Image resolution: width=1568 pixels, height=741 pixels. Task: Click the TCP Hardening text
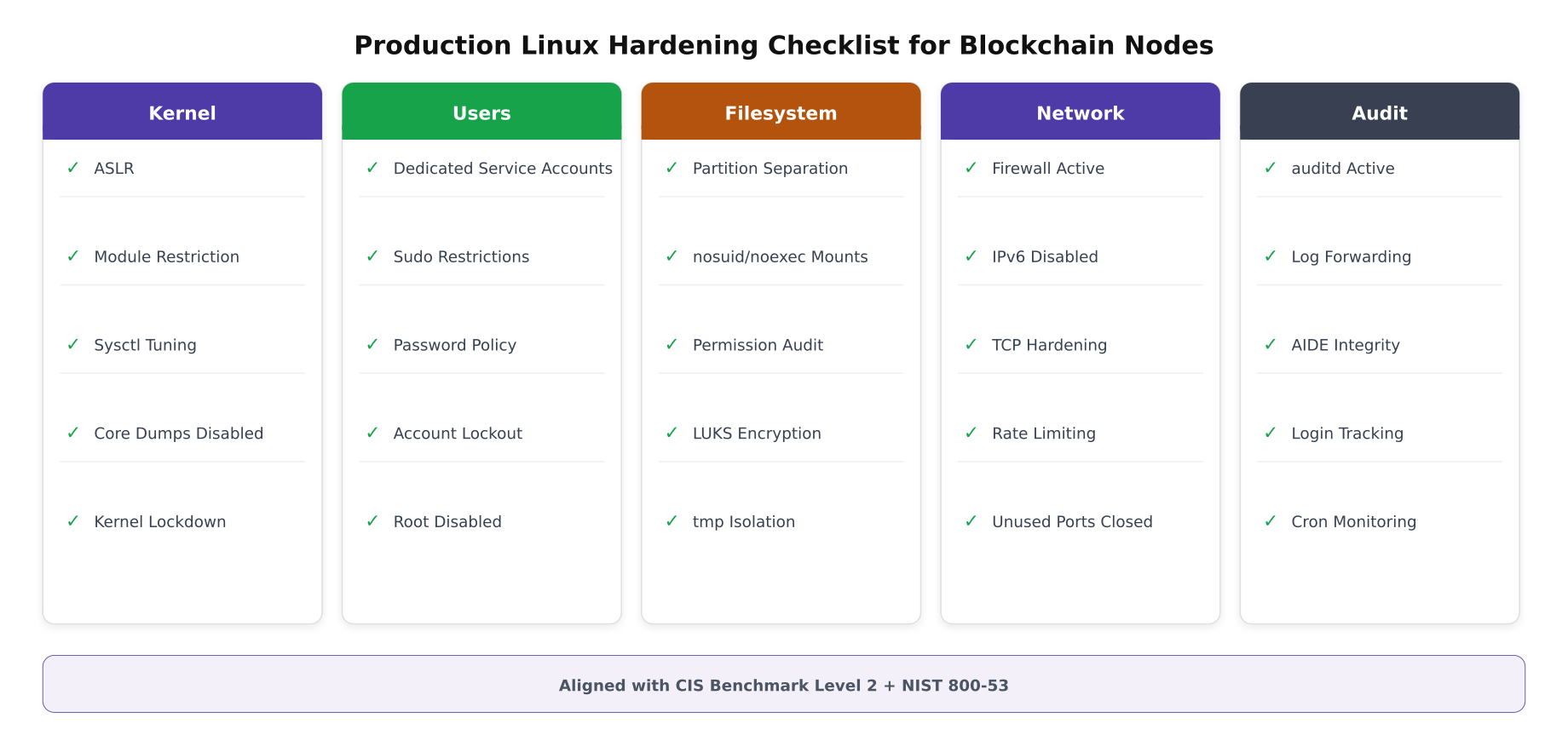click(x=1050, y=346)
